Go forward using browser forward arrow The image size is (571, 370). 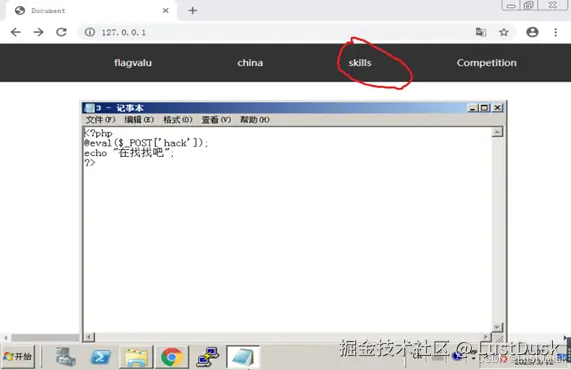coord(38,32)
